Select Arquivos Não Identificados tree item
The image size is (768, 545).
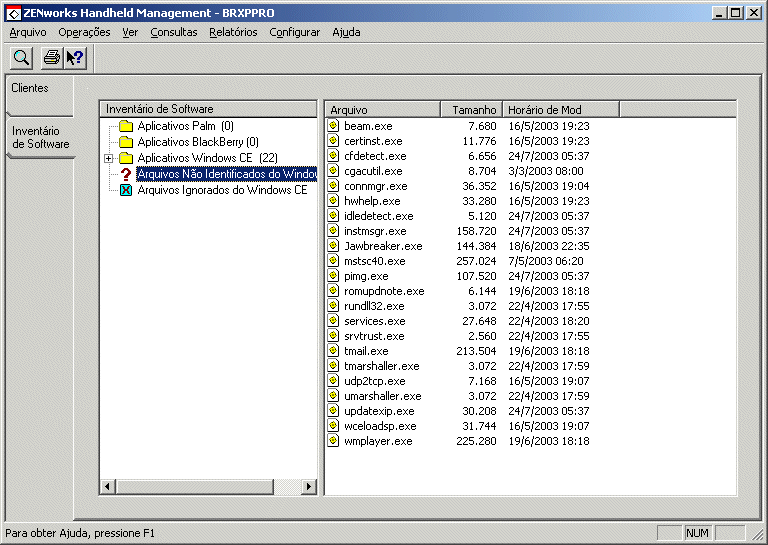click(227, 174)
